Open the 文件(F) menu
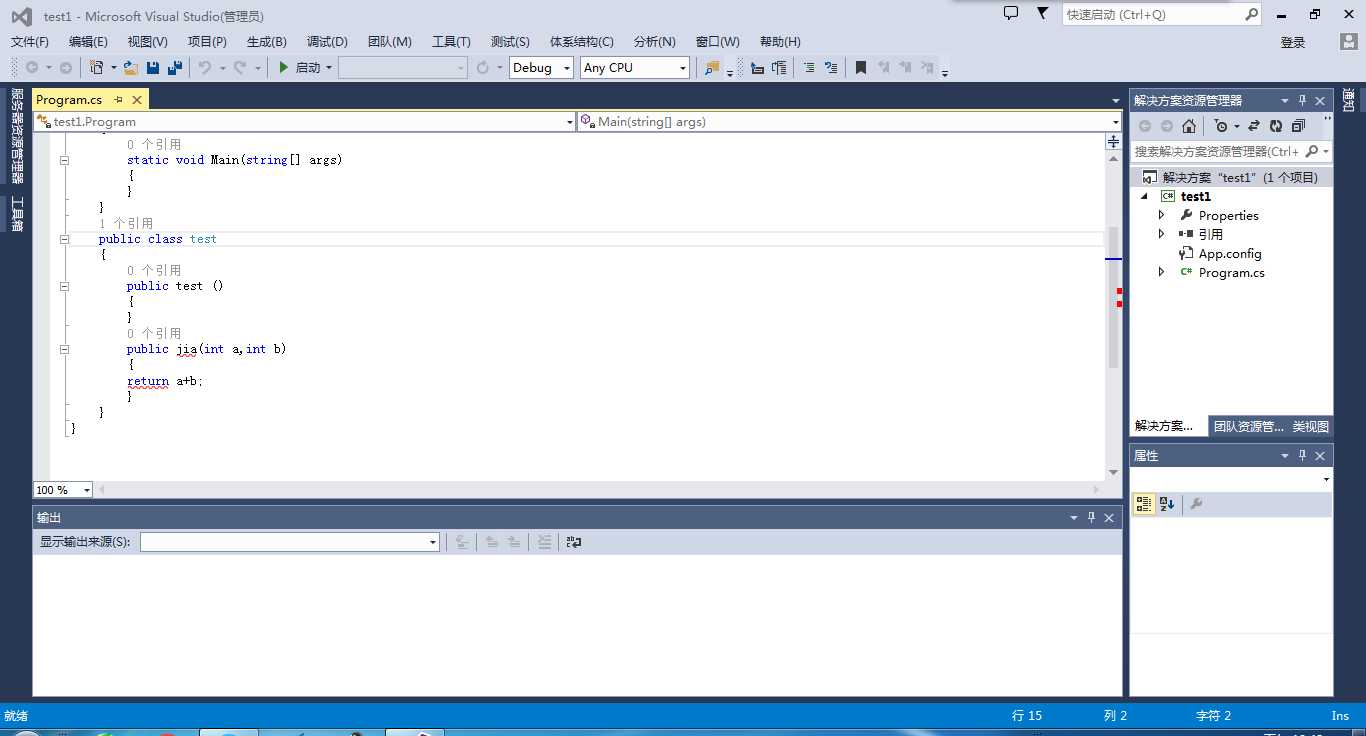Image resolution: width=1366 pixels, height=736 pixels. click(x=30, y=41)
